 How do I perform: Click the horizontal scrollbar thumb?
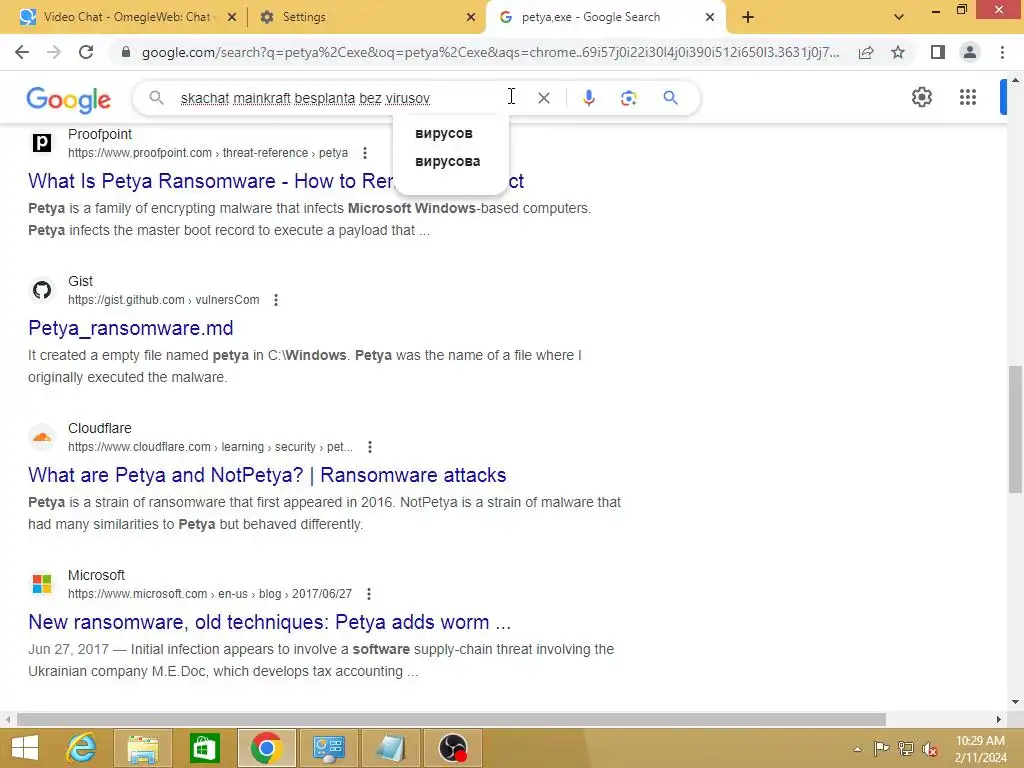[x=451, y=719]
